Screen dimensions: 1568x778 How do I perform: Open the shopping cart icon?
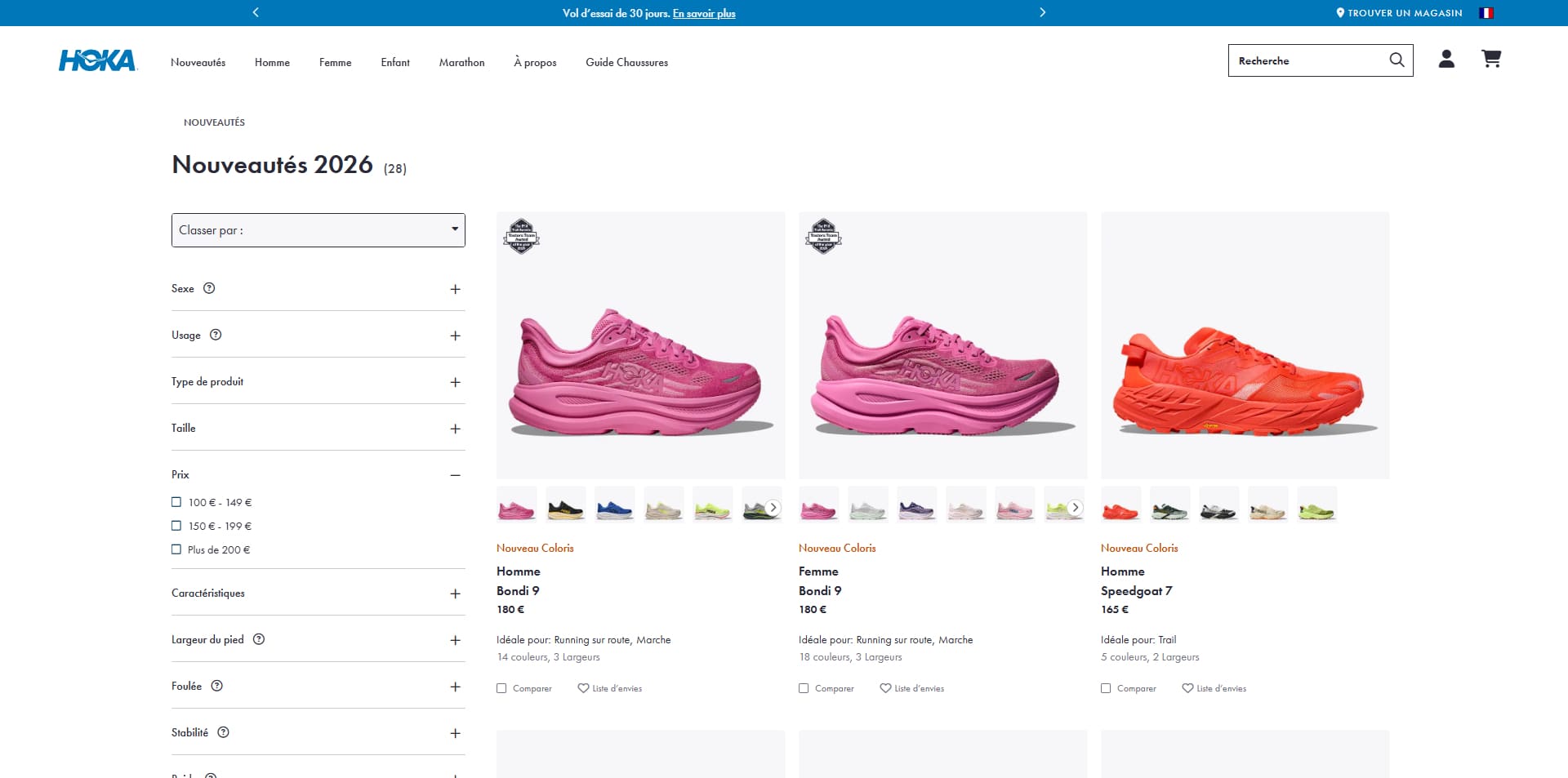click(x=1491, y=59)
